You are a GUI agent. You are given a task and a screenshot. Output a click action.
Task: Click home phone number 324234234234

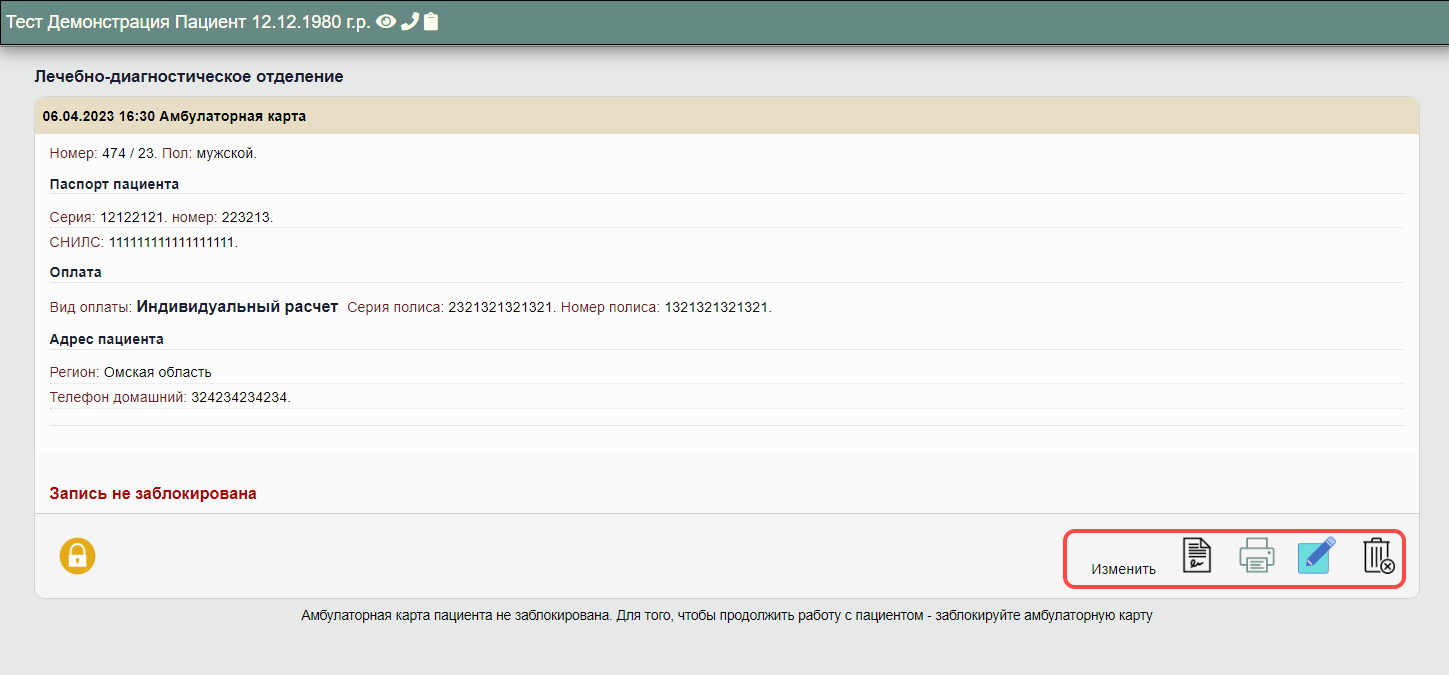[x=239, y=397]
